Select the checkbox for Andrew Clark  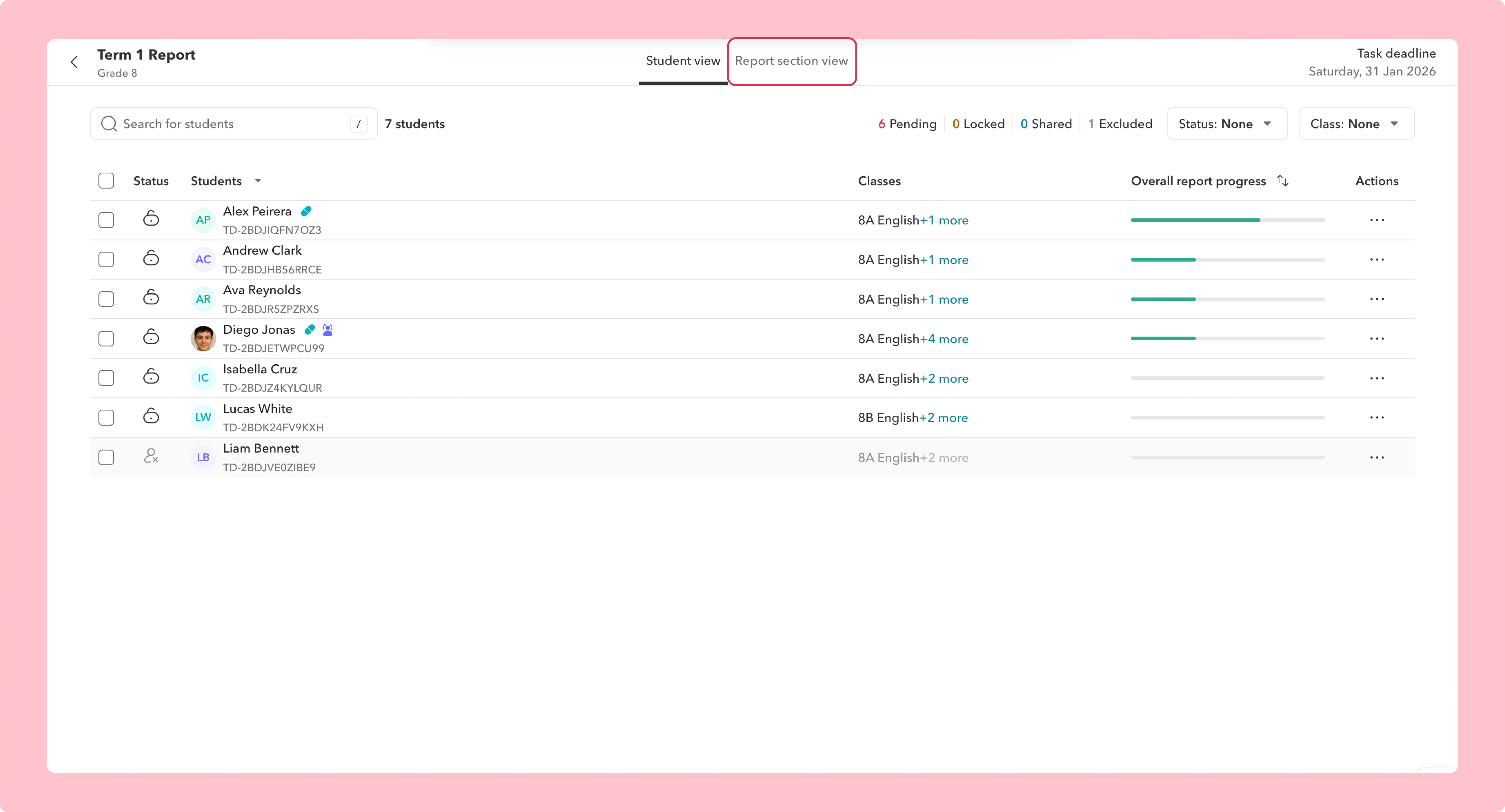point(106,259)
